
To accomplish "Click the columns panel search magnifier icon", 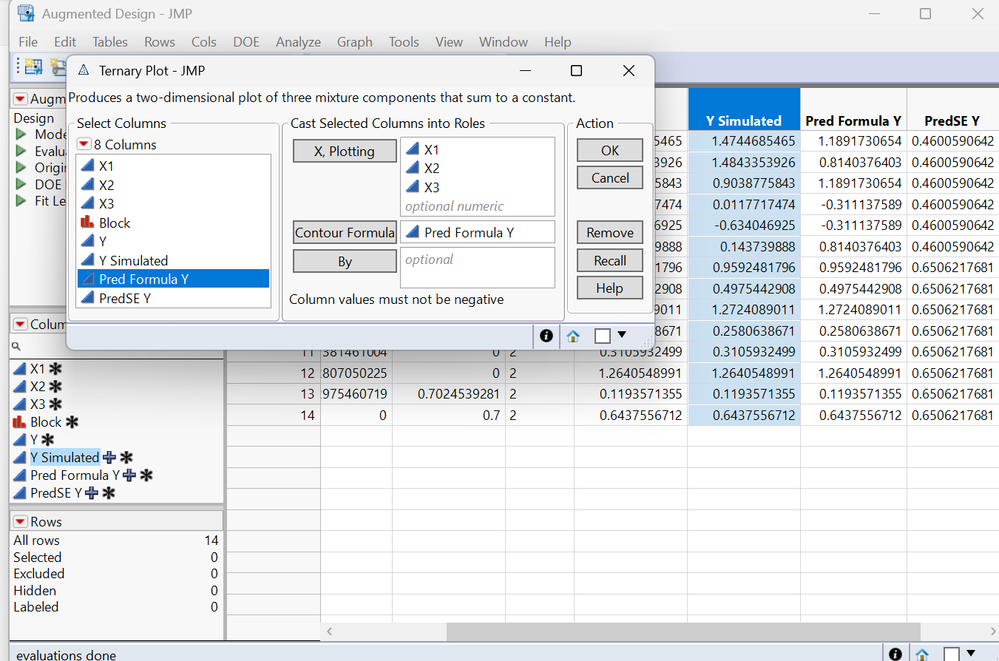I will [x=17, y=346].
